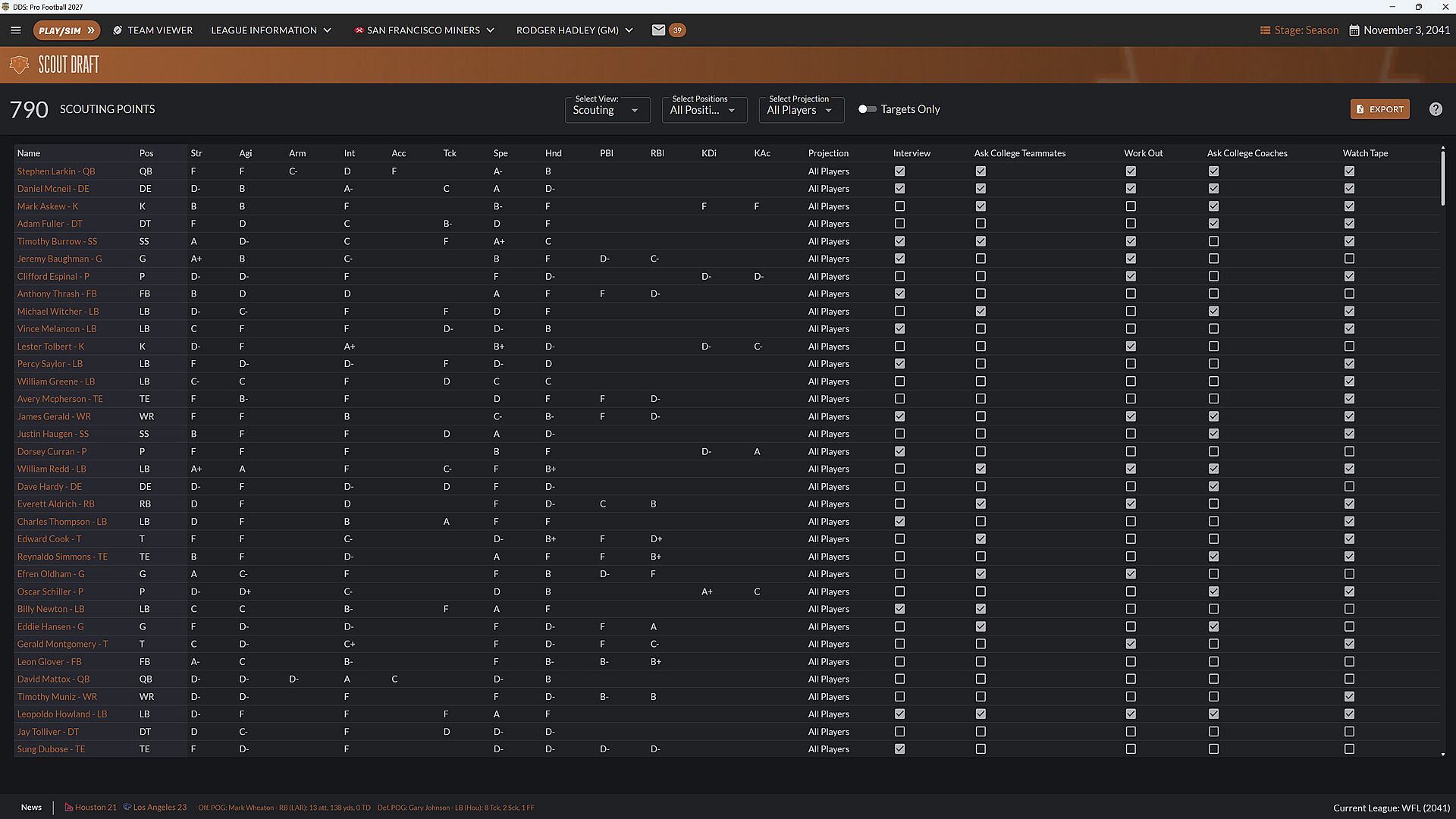This screenshot has height=819, width=1456.
Task: Open the San Francisco Miners menu
Action: [x=424, y=30]
